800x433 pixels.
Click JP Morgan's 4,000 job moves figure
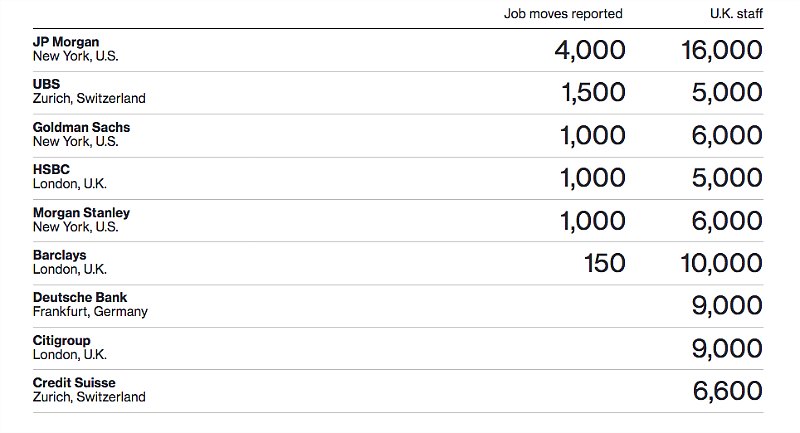coord(589,50)
